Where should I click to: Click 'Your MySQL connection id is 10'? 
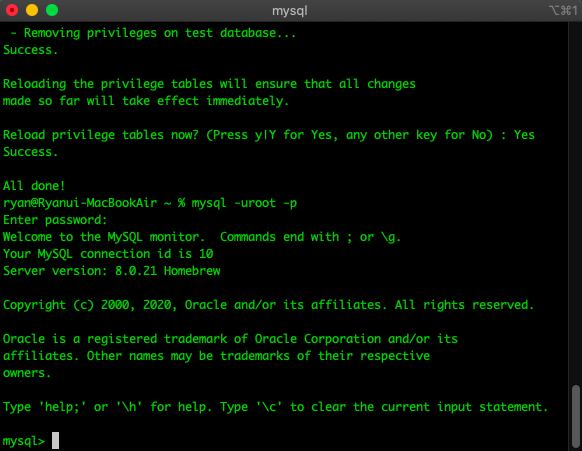click(108, 254)
